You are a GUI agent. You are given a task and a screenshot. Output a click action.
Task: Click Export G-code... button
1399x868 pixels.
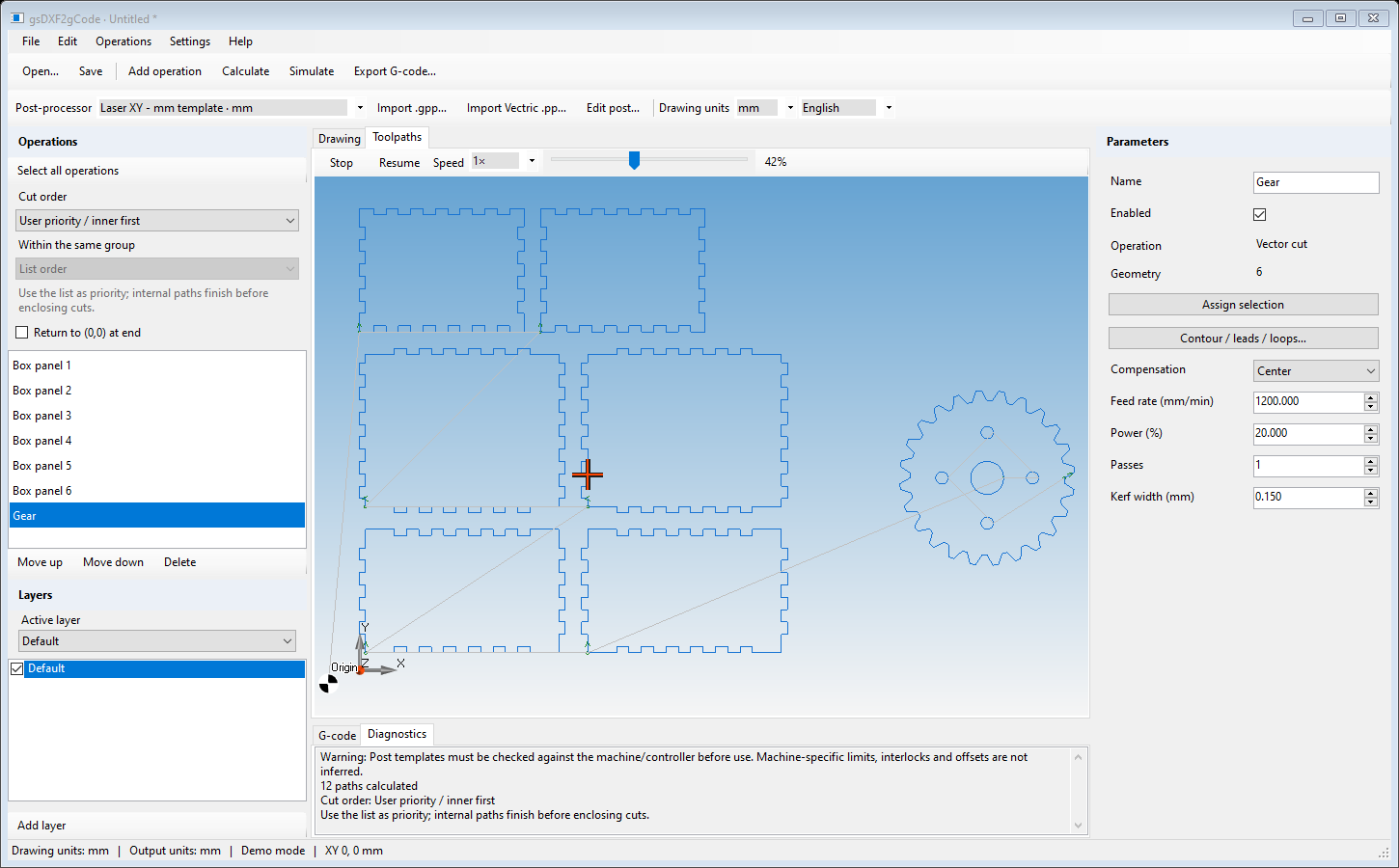click(395, 71)
